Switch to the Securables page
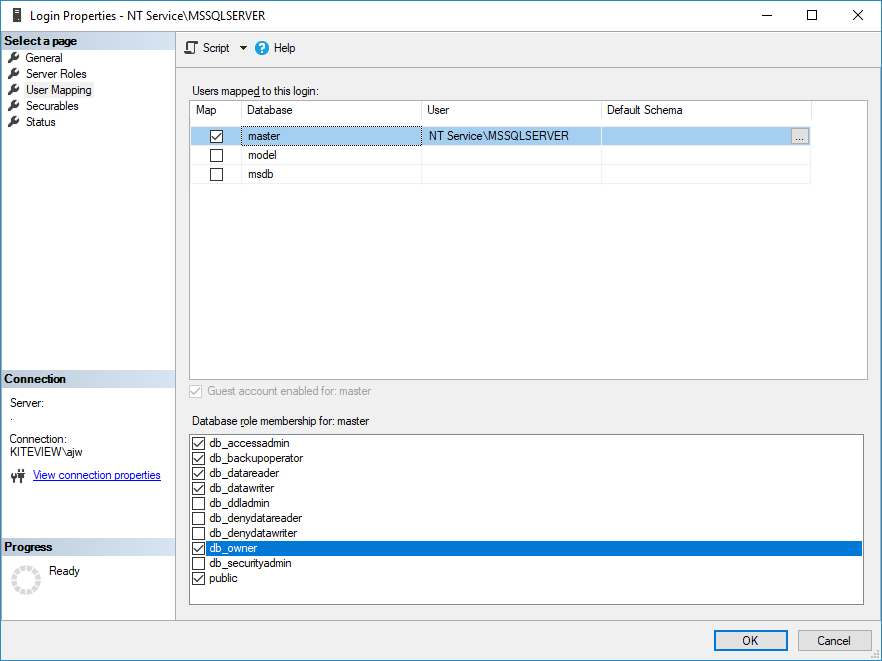882x661 pixels. 52,106
